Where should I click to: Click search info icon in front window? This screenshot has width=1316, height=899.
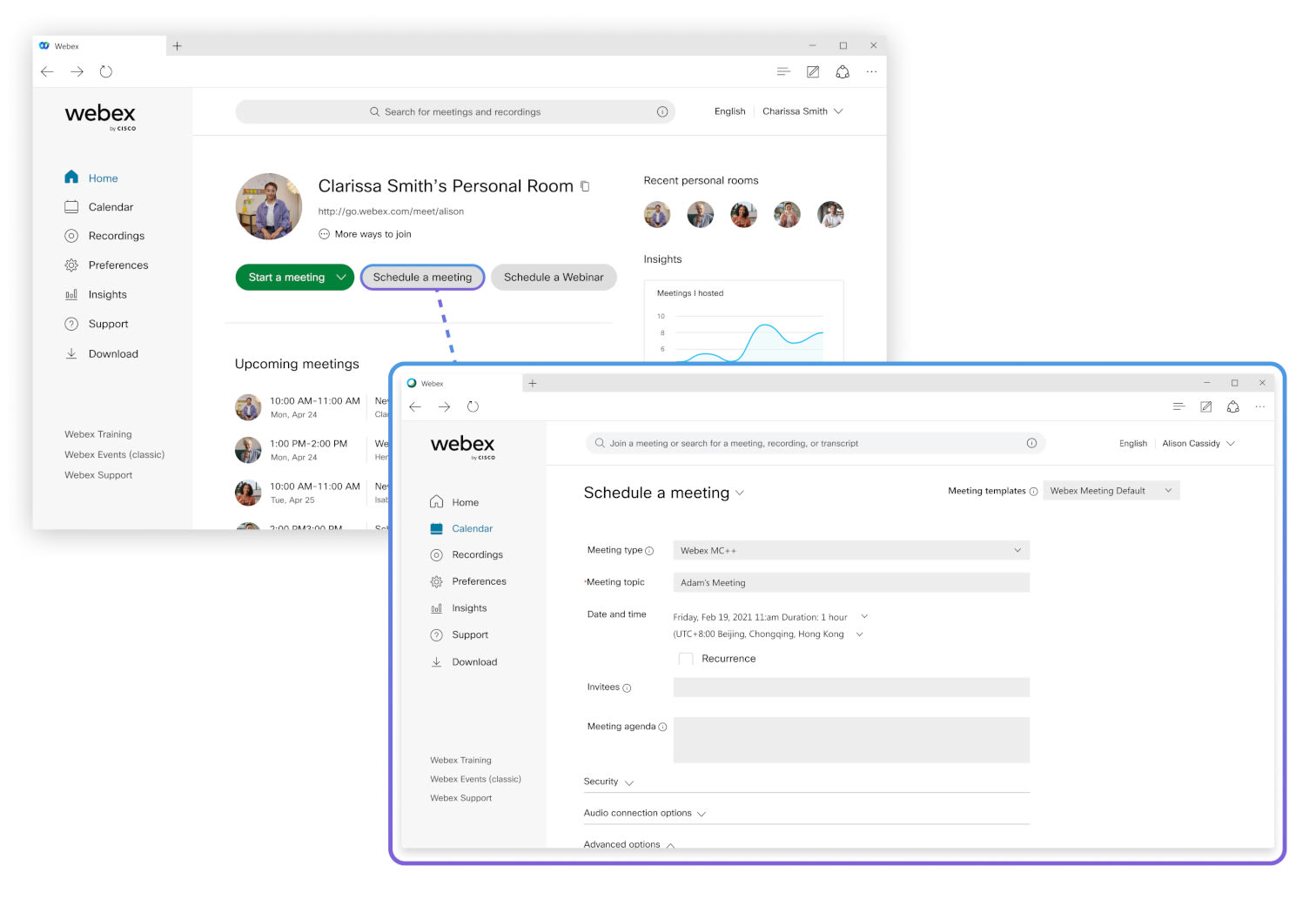click(1031, 444)
